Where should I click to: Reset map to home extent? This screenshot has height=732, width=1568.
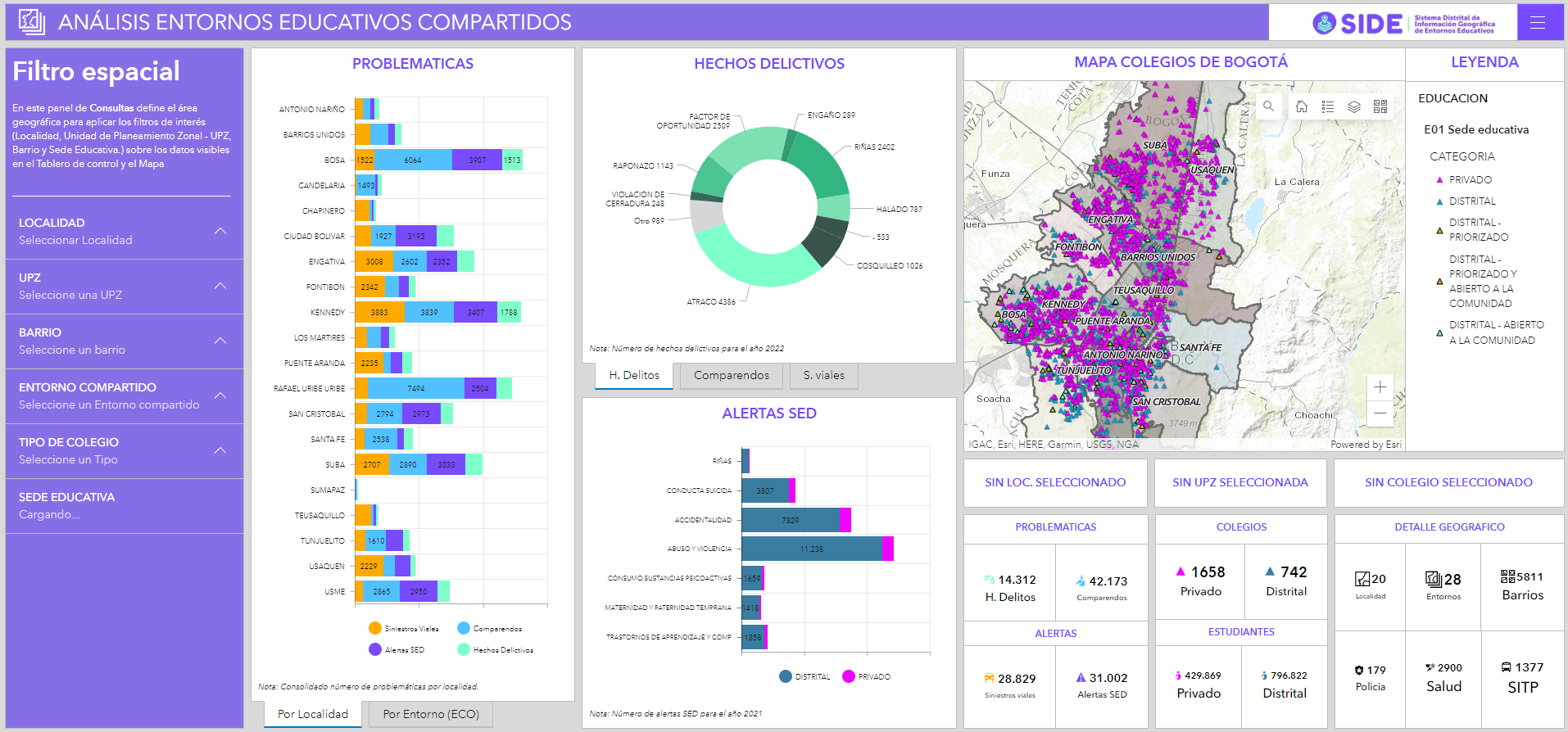[1302, 106]
